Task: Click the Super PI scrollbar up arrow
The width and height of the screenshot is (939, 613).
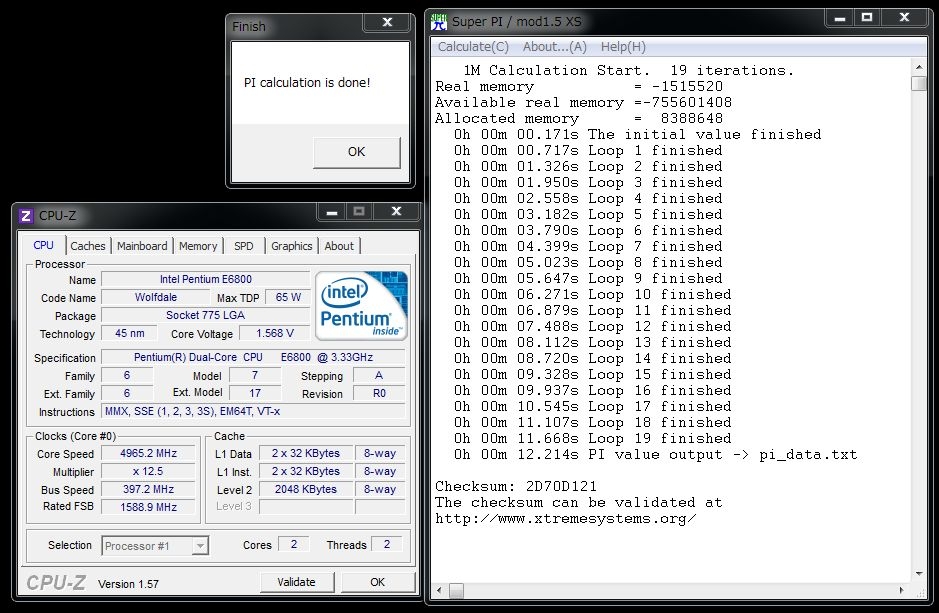Action: [918, 67]
